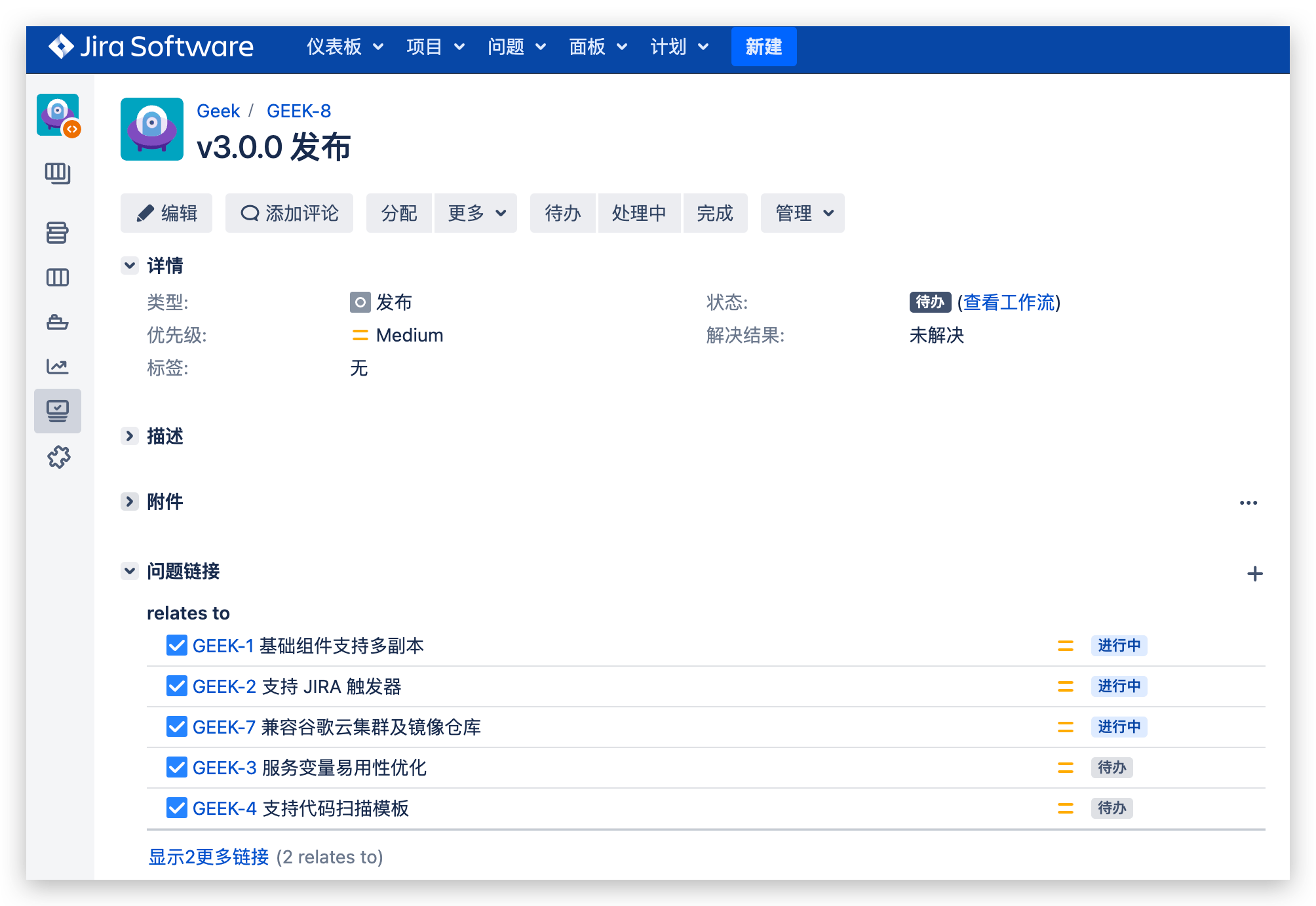
Task: Click the 进行中 badge on GEEK-7 row
Action: [x=1119, y=727]
